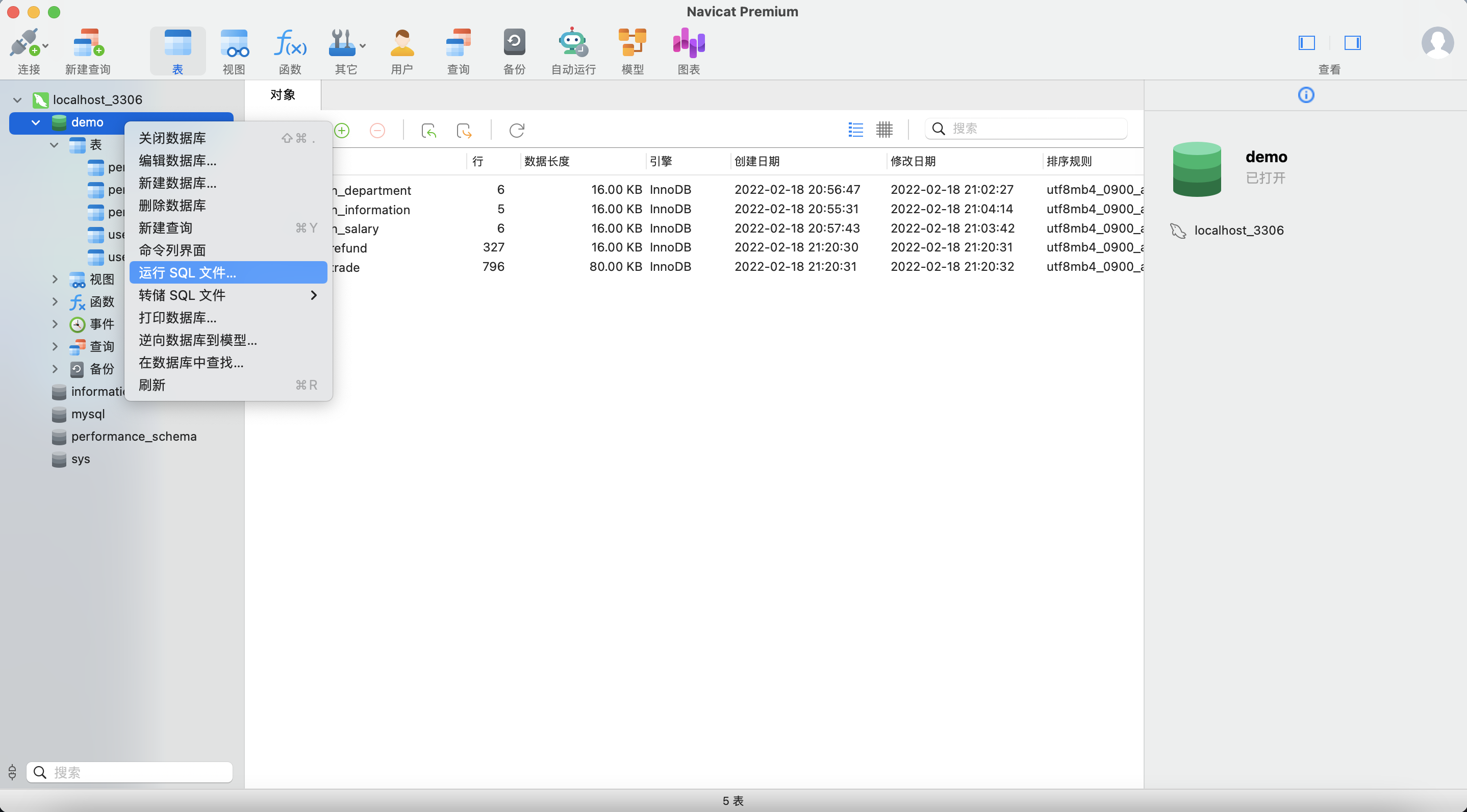Click the red delete table icon
The width and height of the screenshot is (1467, 812).
pyautogui.click(x=377, y=131)
